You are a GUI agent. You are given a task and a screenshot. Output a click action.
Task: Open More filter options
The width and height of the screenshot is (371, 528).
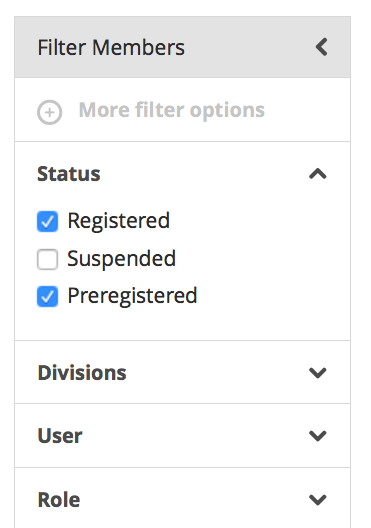point(172,110)
